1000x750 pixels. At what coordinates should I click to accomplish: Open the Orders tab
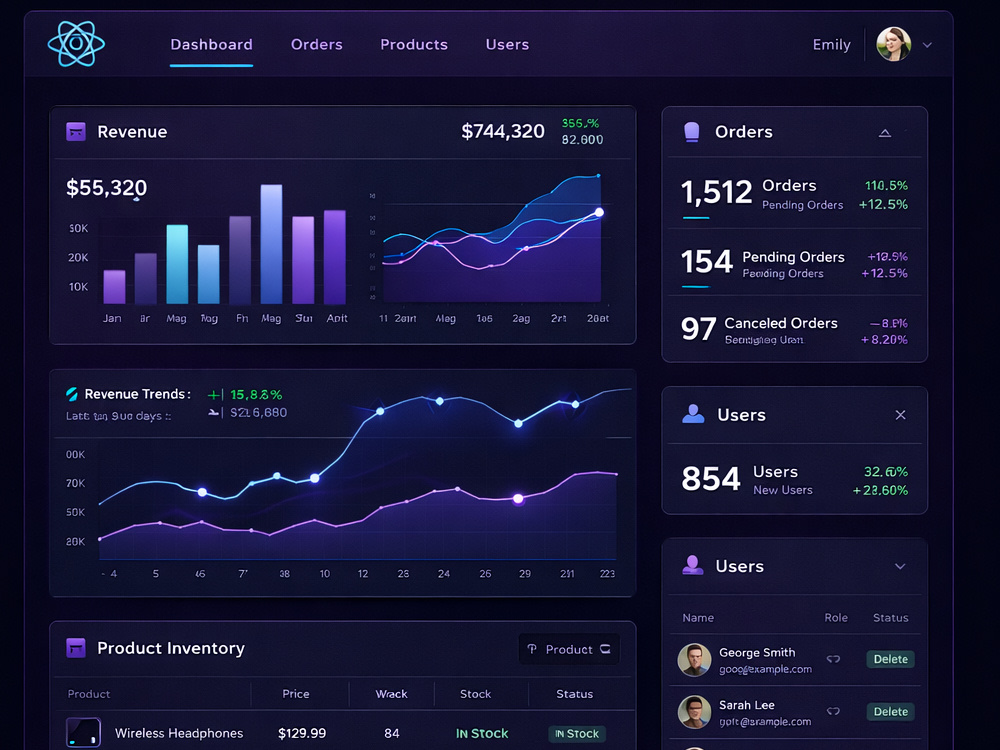[x=316, y=45]
